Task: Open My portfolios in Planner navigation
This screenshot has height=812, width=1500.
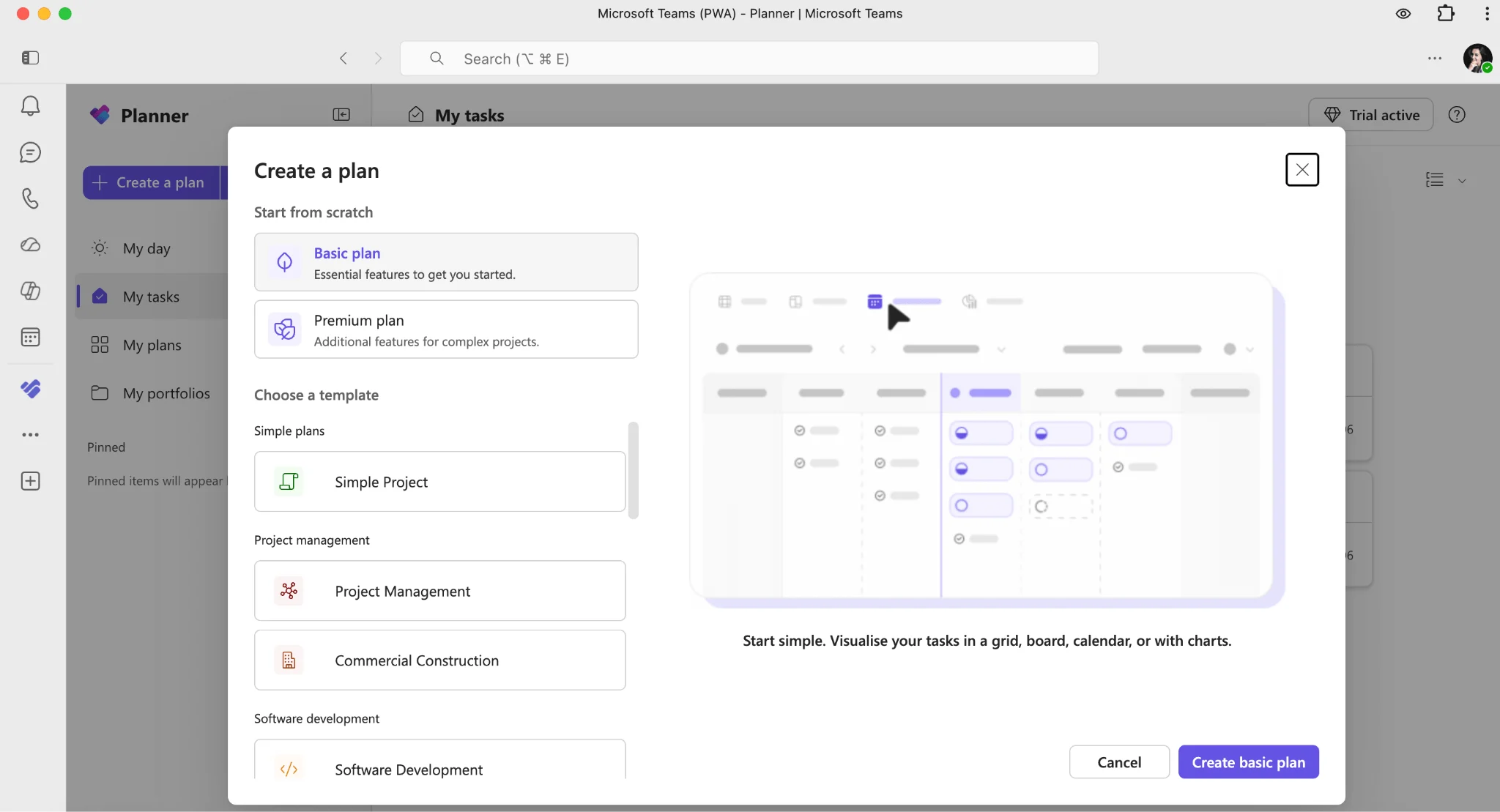Action: click(x=152, y=393)
